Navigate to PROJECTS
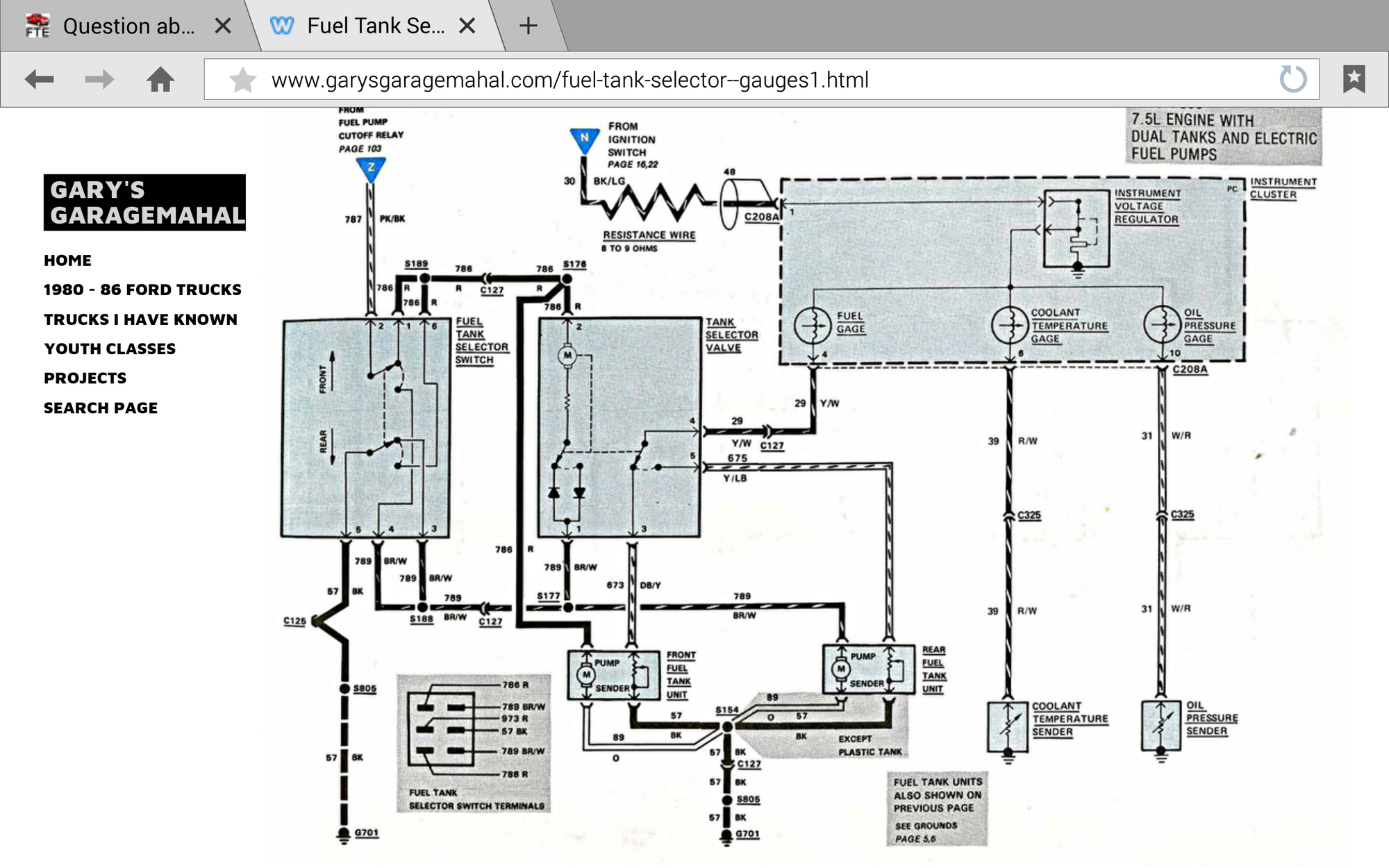This screenshot has height=868, width=1389. click(85, 378)
